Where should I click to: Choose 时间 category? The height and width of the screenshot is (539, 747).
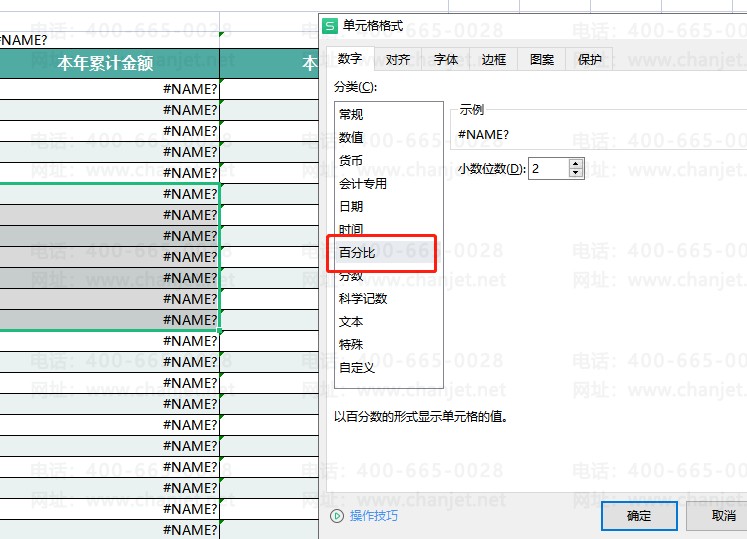[351, 229]
